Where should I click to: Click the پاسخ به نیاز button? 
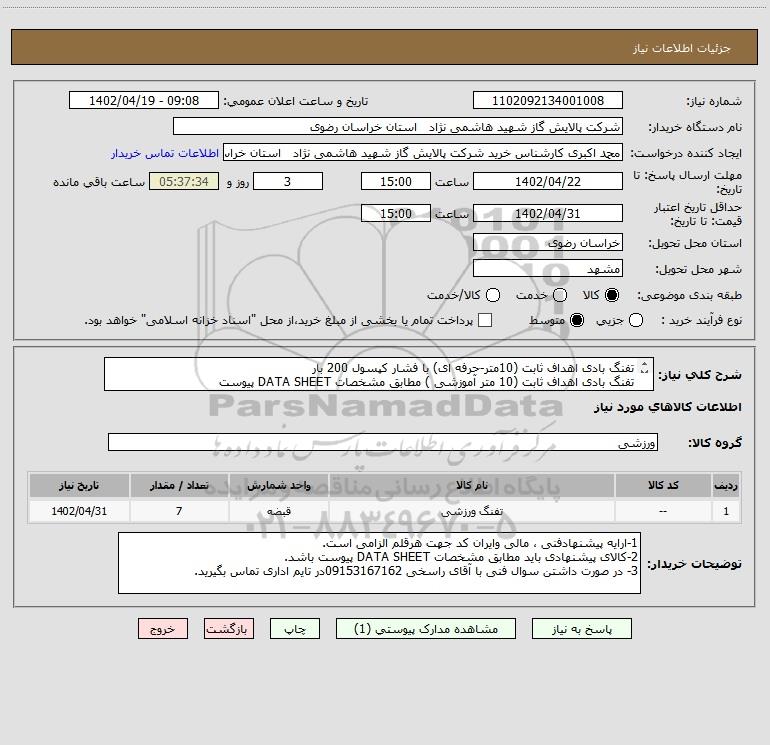[582, 629]
